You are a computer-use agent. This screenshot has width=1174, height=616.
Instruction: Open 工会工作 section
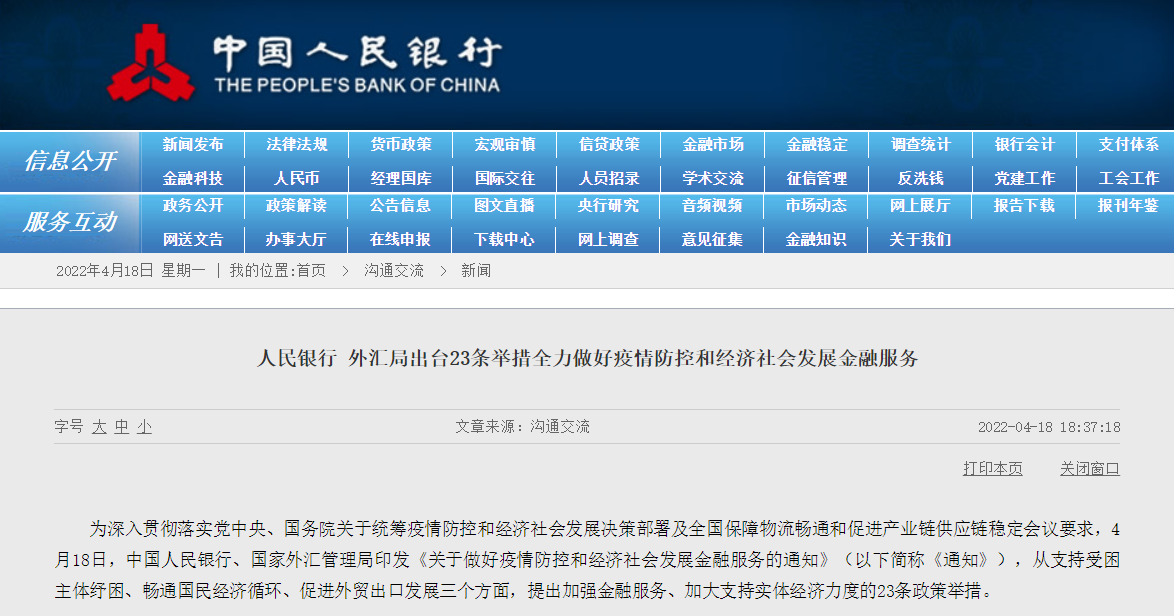(x=1128, y=178)
